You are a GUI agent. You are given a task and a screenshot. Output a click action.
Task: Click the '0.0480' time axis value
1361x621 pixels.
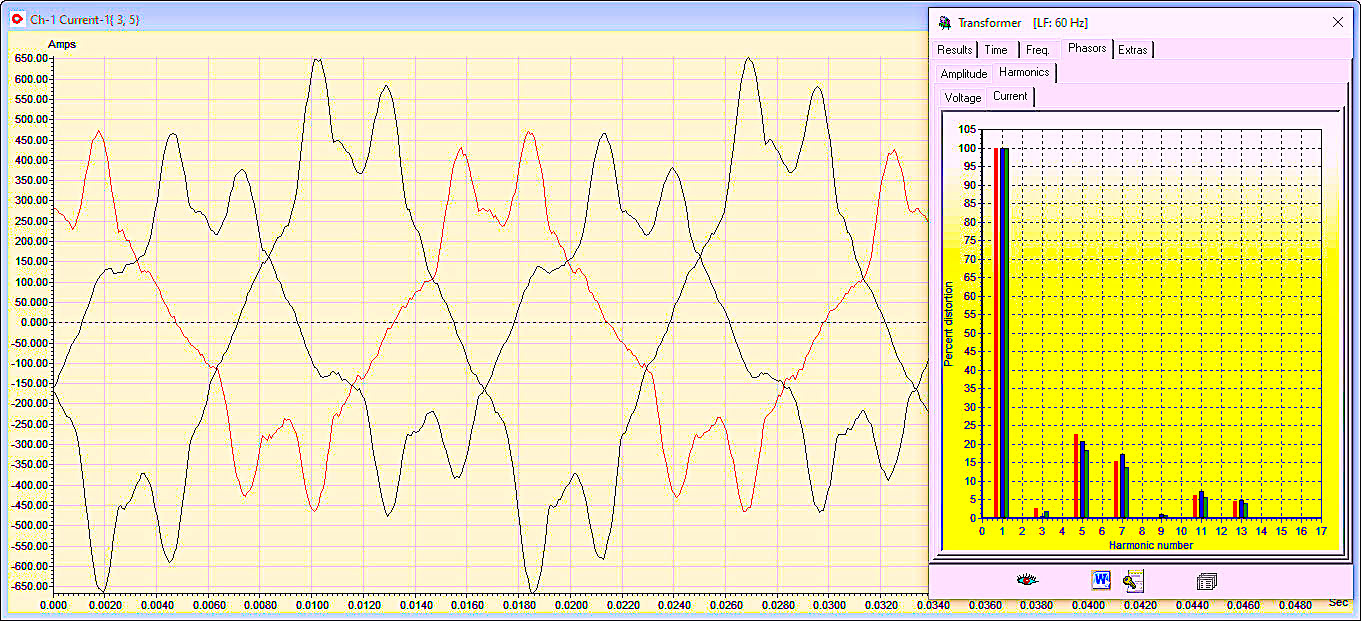click(x=1297, y=605)
